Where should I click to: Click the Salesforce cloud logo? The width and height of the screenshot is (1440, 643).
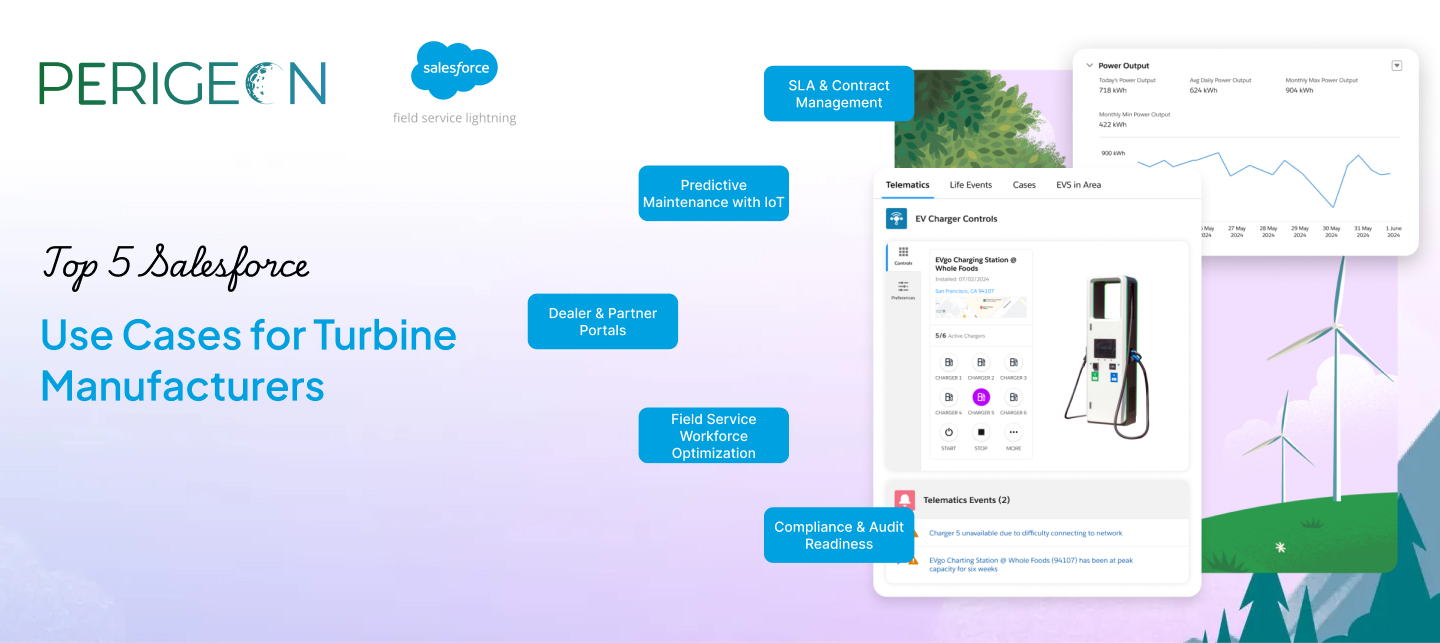pyautogui.click(x=455, y=70)
